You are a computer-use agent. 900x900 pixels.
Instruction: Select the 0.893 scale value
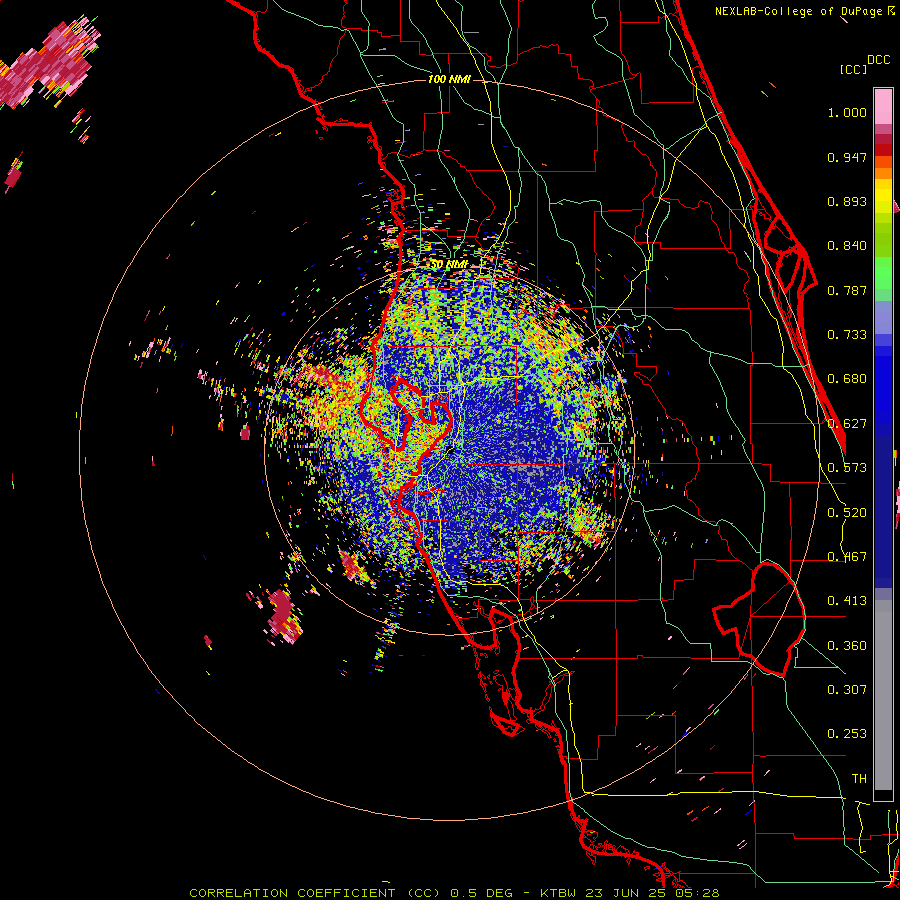point(847,201)
